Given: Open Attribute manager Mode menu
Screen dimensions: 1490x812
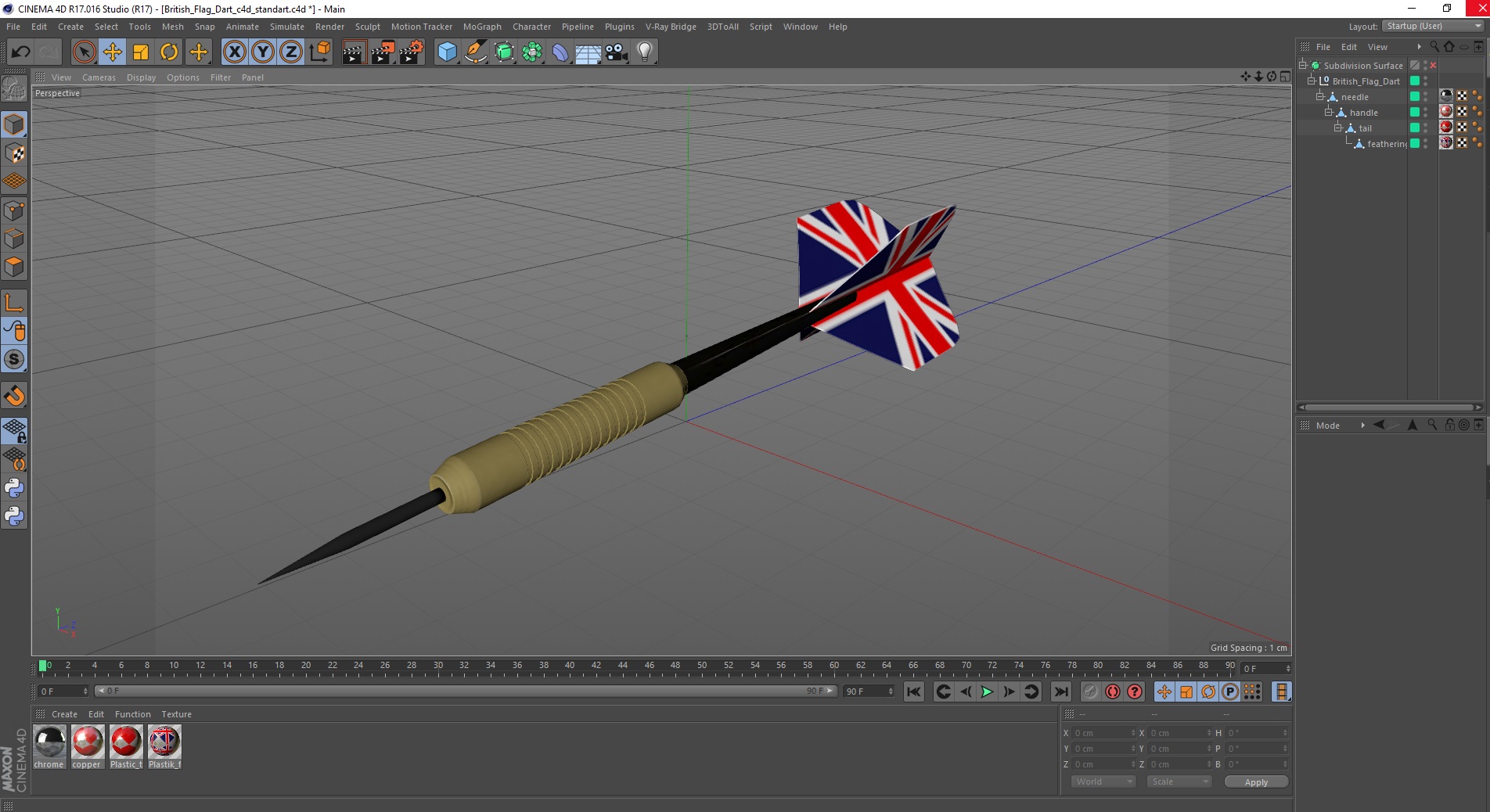Looking at the screenshot, I should (x=1327, y=426).
